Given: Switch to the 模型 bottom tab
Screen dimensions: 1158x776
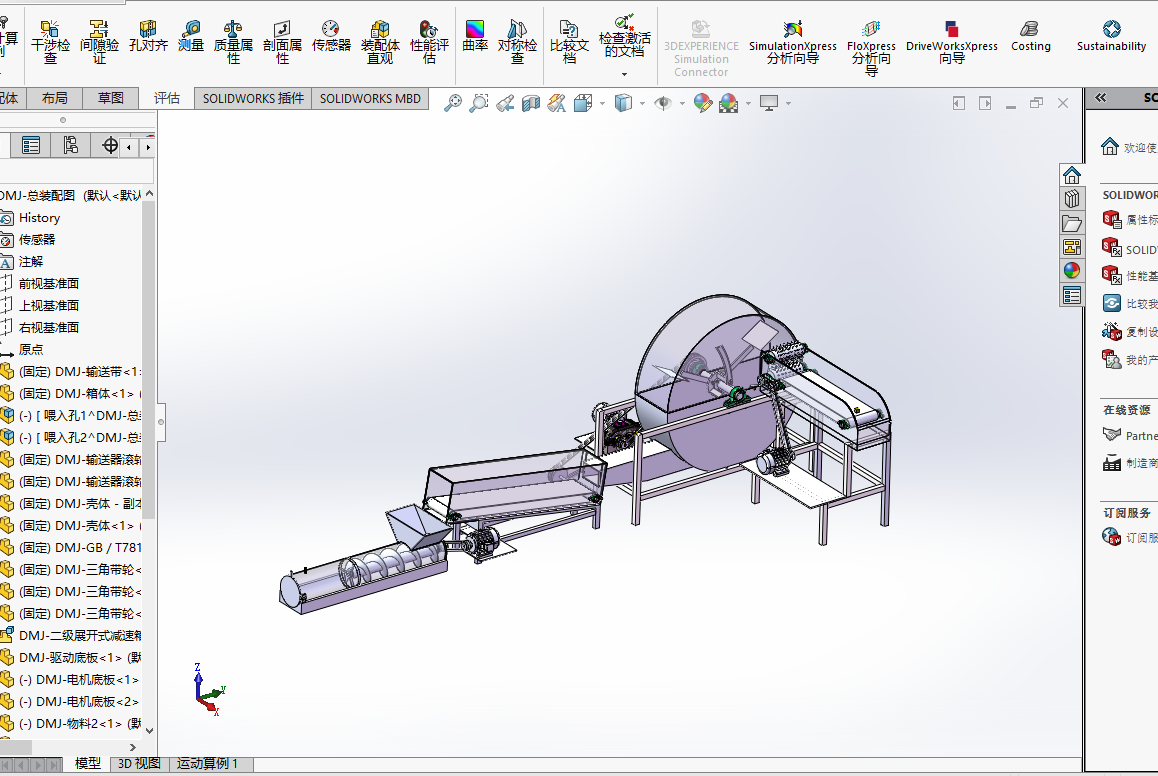Looking at the screenshot, I should (88, 763).
